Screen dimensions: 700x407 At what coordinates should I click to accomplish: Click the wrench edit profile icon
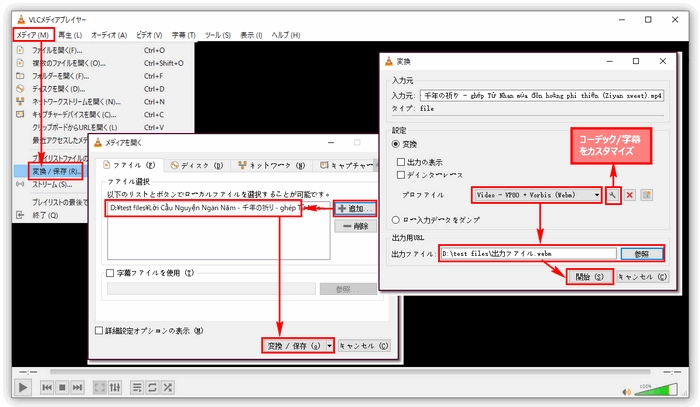click(x=613, y=195)
